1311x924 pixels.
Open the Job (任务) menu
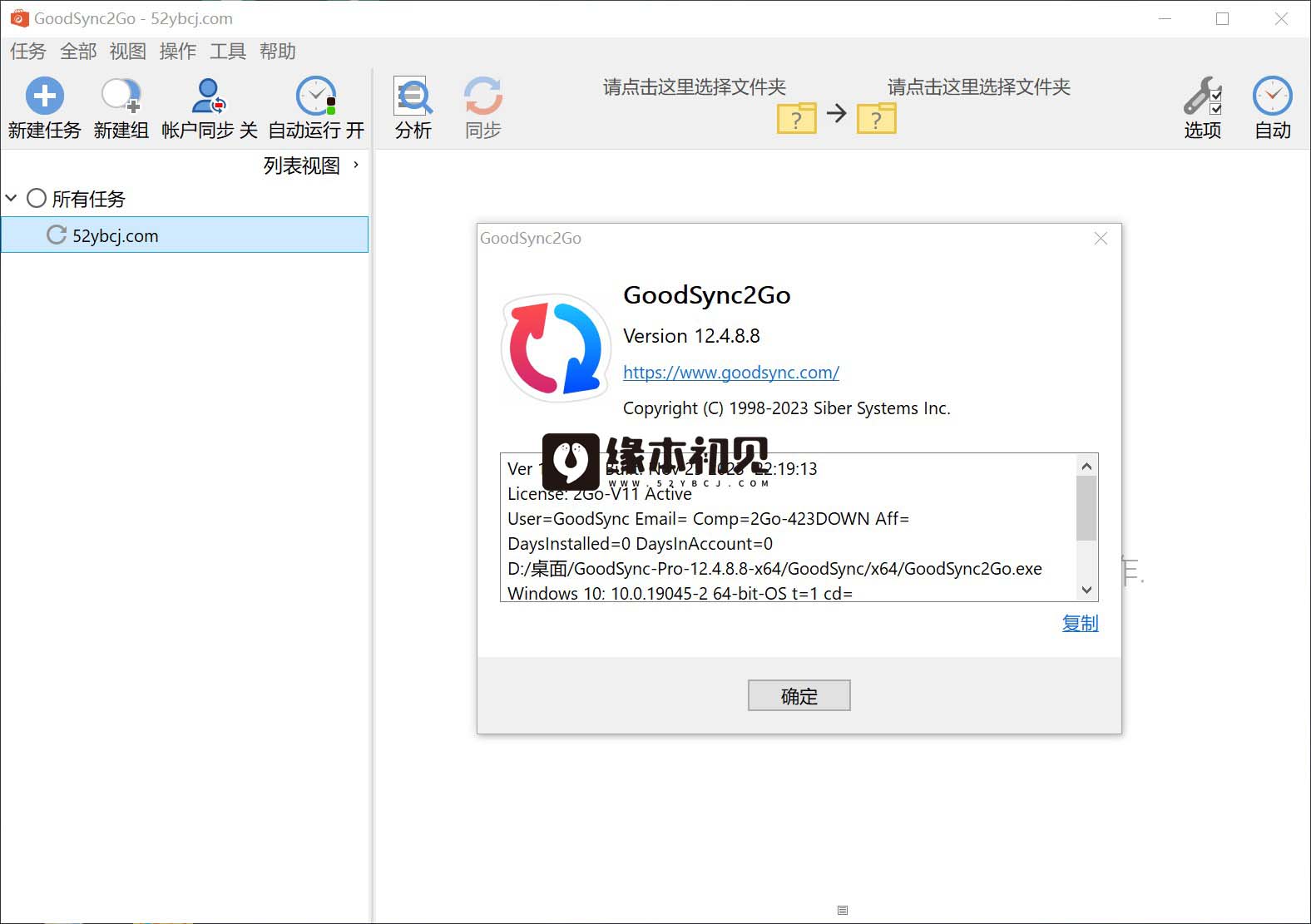pos(27,52)
